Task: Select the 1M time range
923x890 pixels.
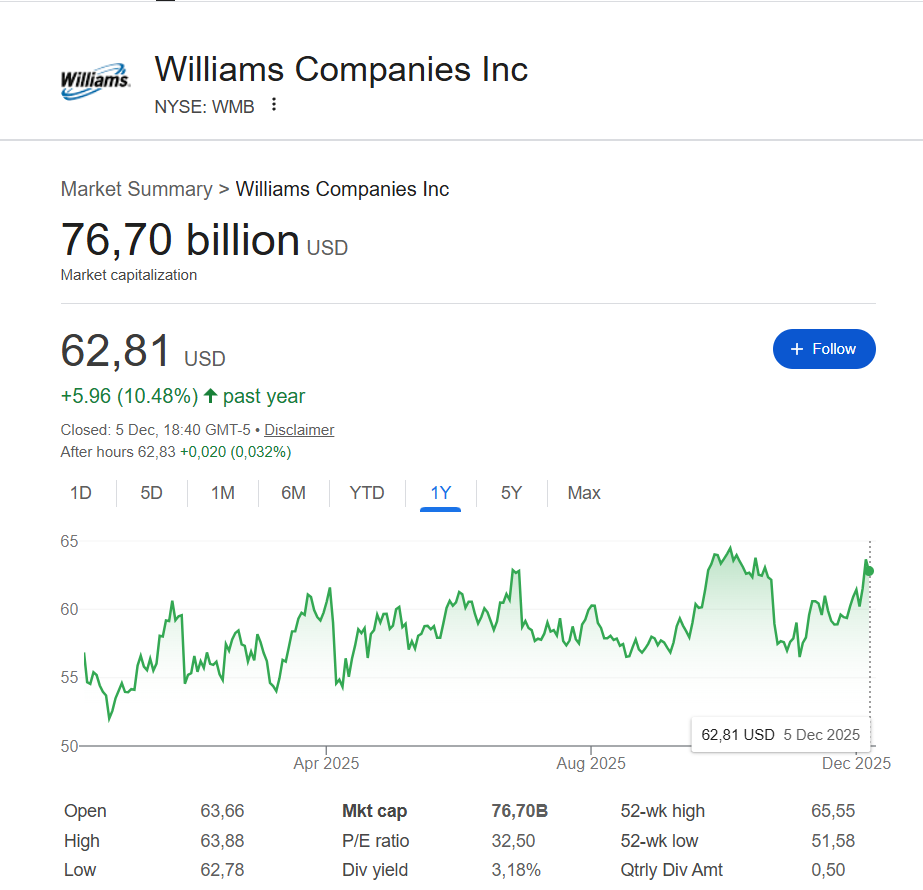Action: pyautogui.click(x=223, y=493)
